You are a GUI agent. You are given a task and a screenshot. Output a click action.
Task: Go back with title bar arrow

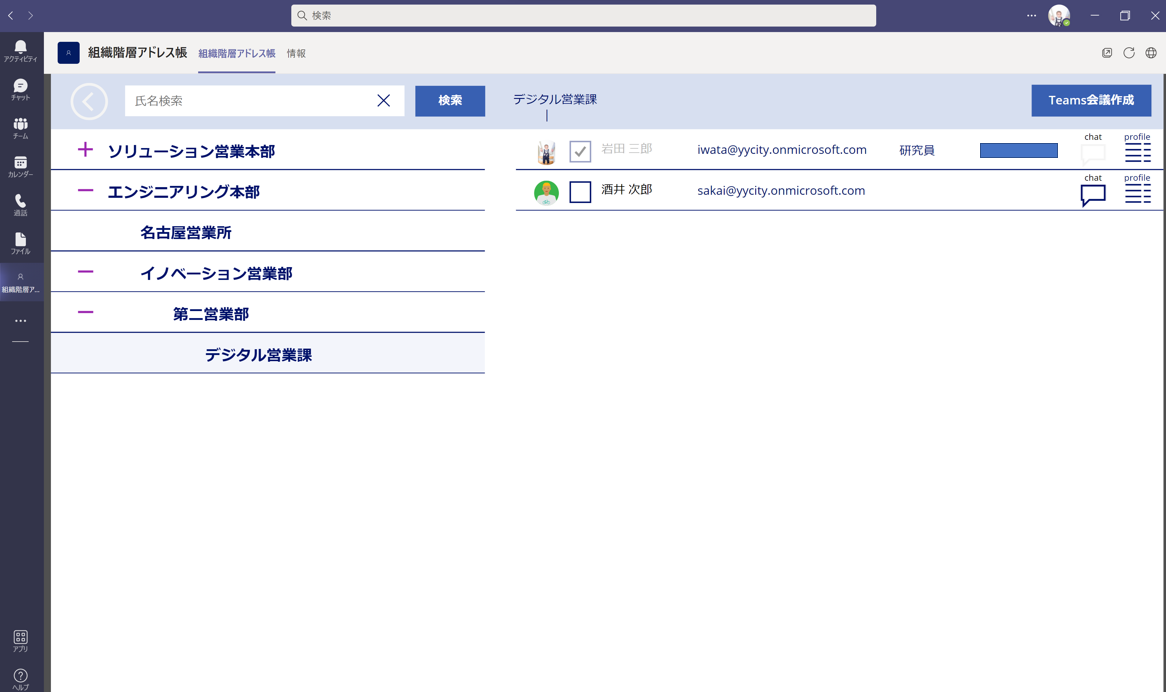10,16
